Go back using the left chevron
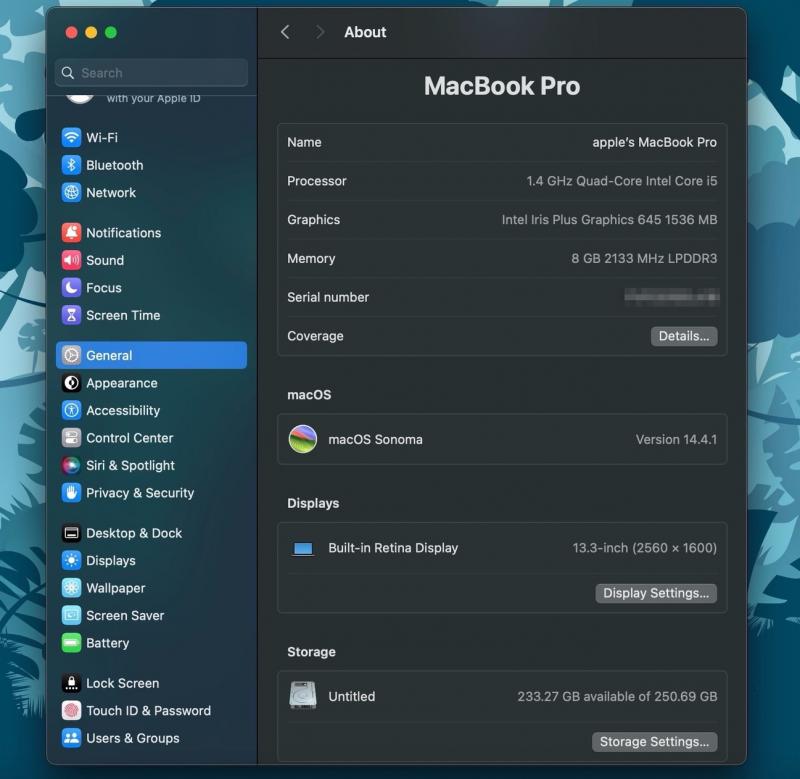Image resolution: width=800 pixels, height=779 pixels. 285,32
